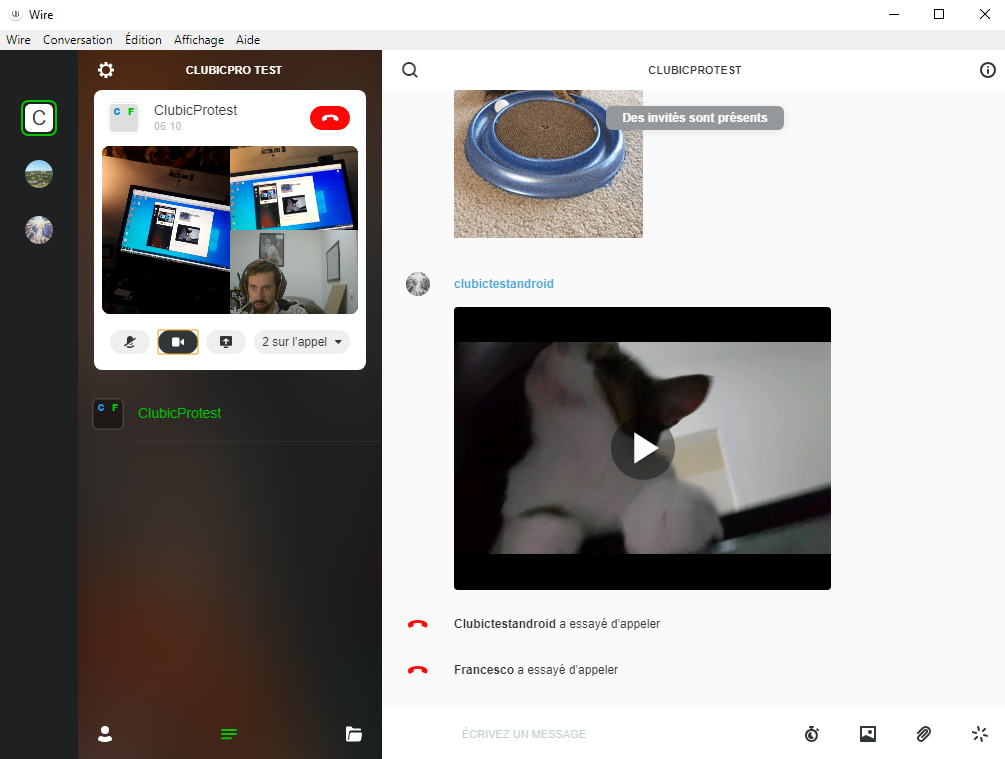This screenshot has height=759, width=1005.
Task: Click the clubictestandroid avatar
Action: 418,284
